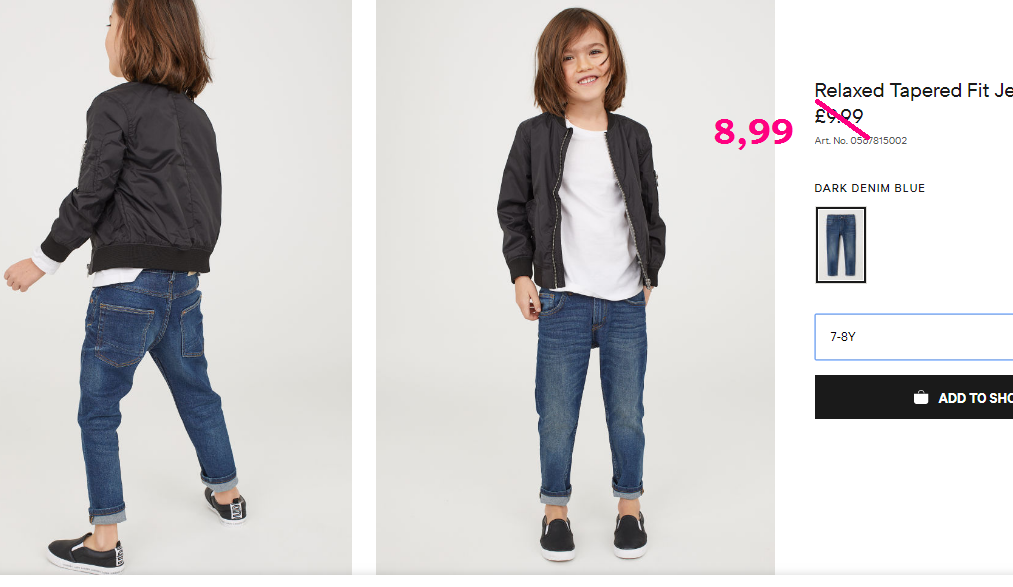Open the back-view product photo on left
This screenshot has width=1013, height=587.
(176, 287)
